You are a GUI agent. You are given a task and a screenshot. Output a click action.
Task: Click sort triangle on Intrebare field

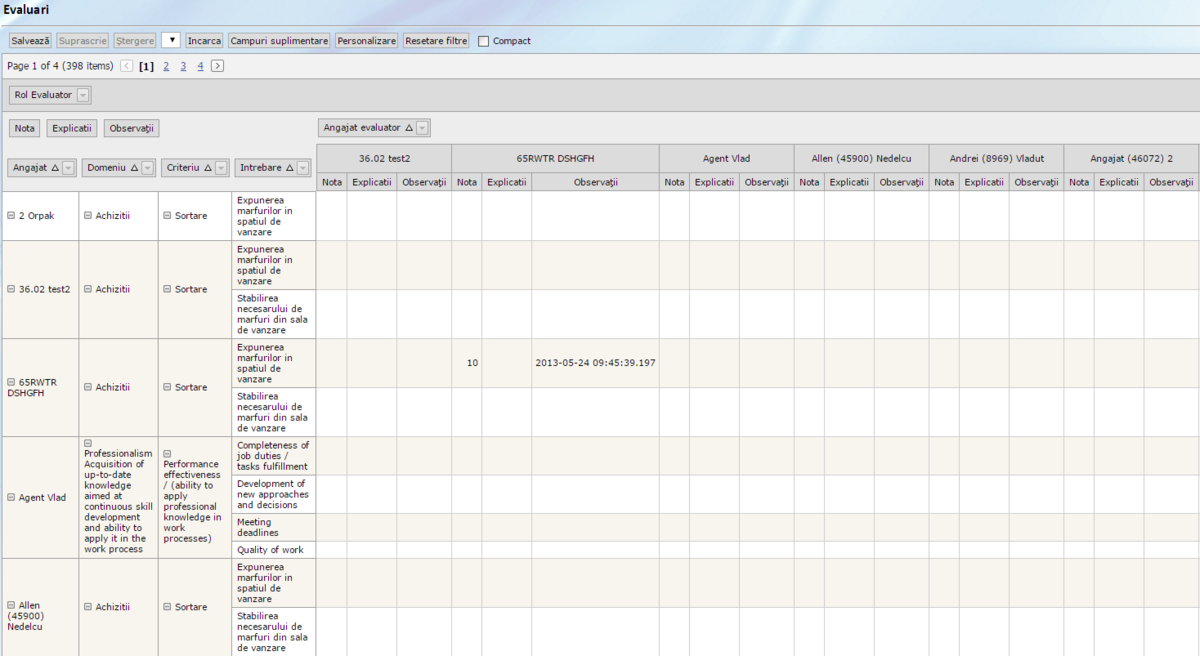pos(290,168)
